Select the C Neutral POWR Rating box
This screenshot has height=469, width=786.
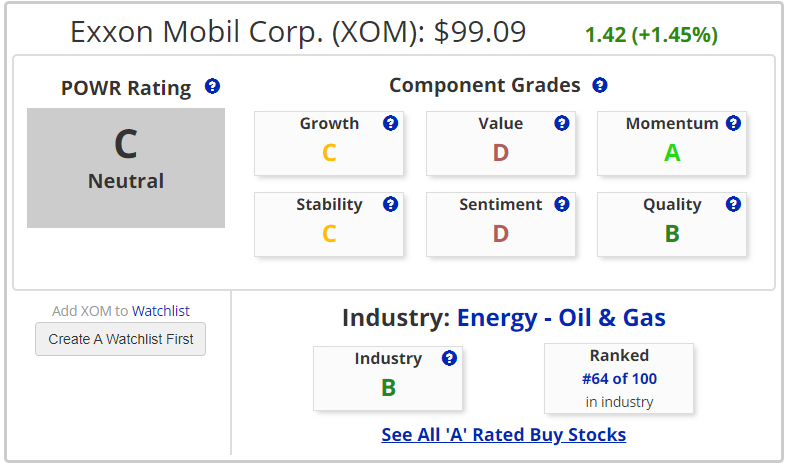[126, 168]
